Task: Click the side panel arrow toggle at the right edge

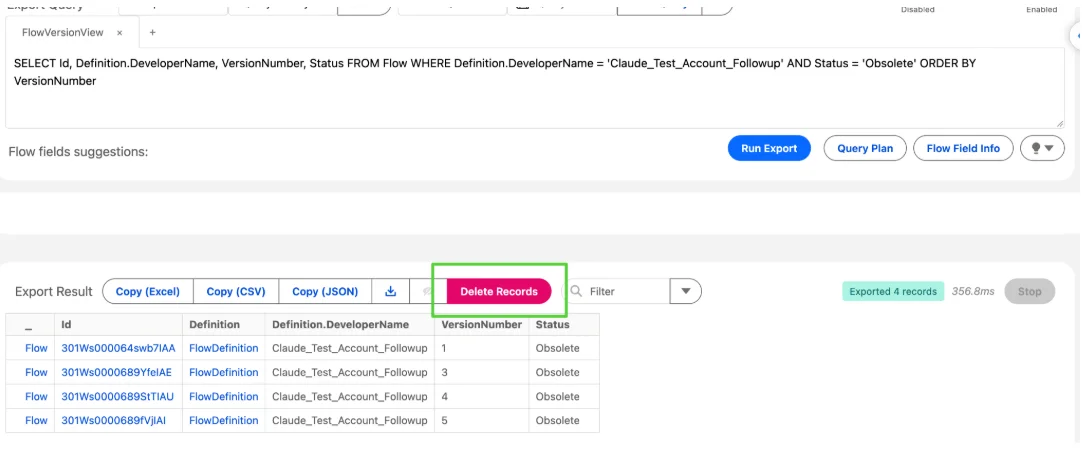Action: (1076, 35)
